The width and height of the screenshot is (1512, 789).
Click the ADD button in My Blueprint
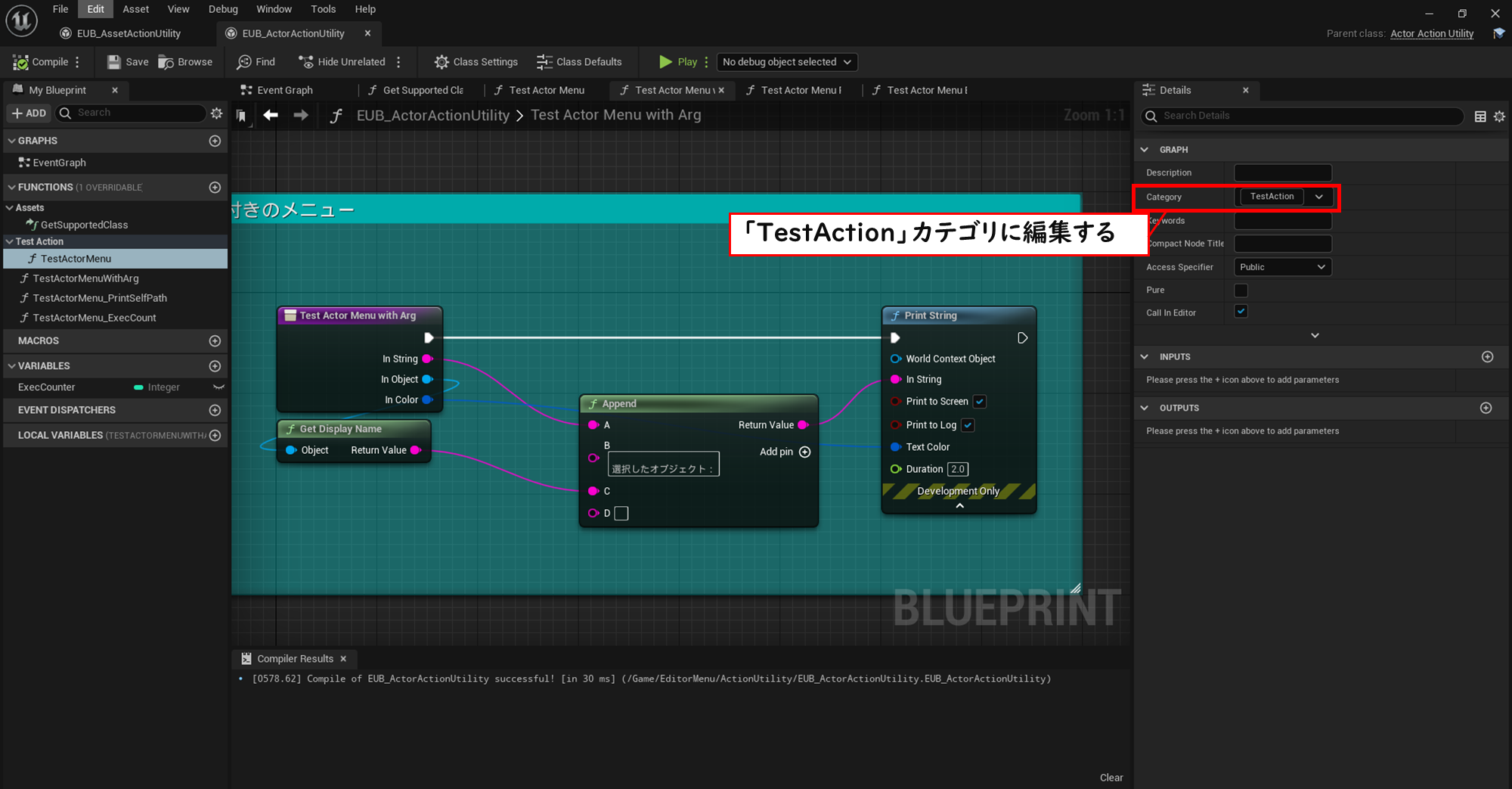point(29,113)
